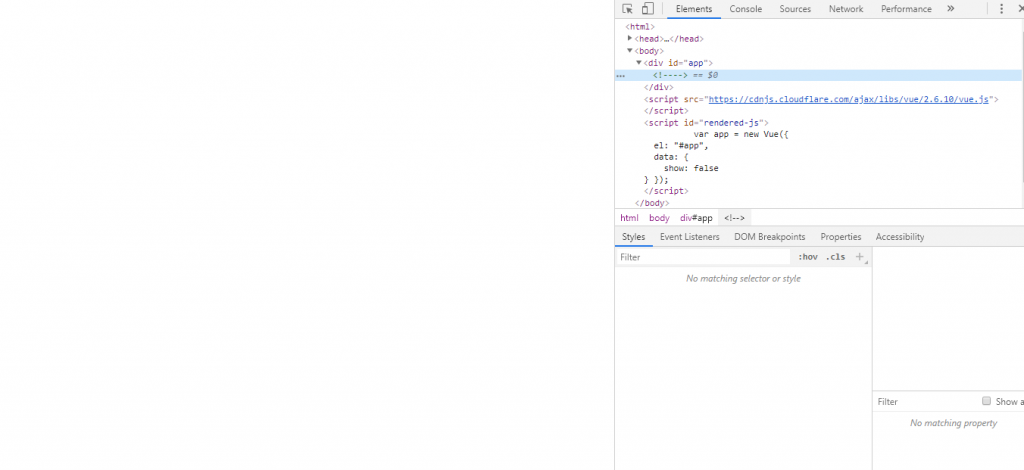This screenshot has height=470, width=1024.
Task: Open the Performance tab
Action: (906, 9)
